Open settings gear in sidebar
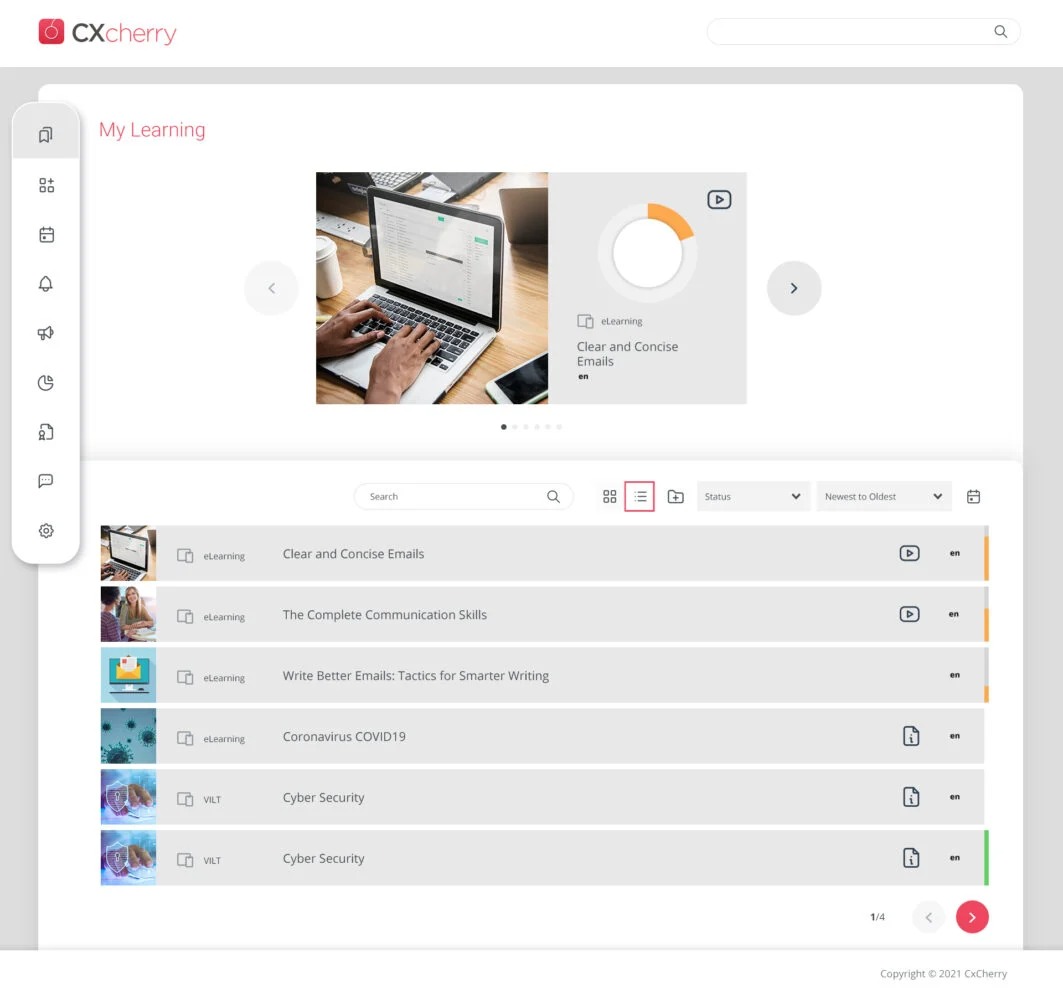 click(45, 531)
